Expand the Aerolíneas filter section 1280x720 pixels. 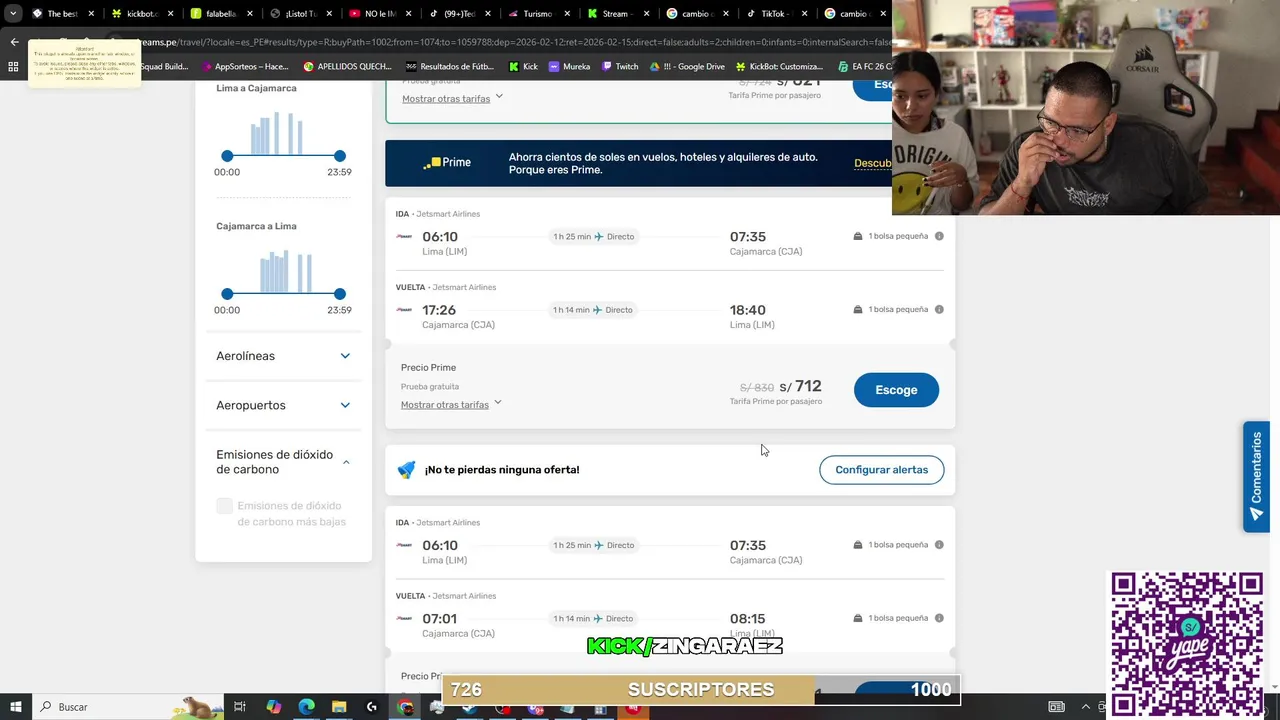pyautogui.click(x=283, y=356)
